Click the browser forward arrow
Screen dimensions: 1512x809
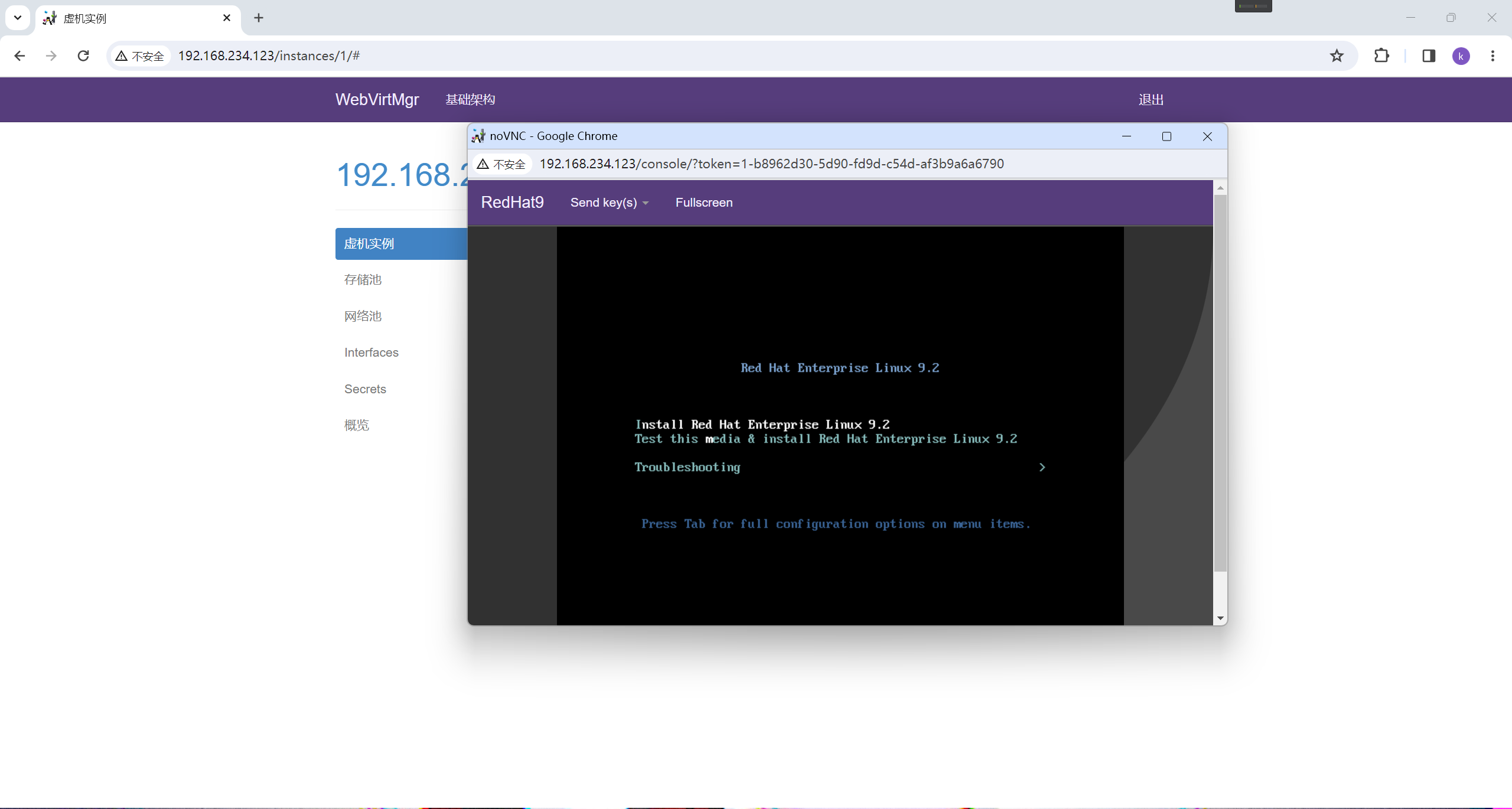click(51, 56)
